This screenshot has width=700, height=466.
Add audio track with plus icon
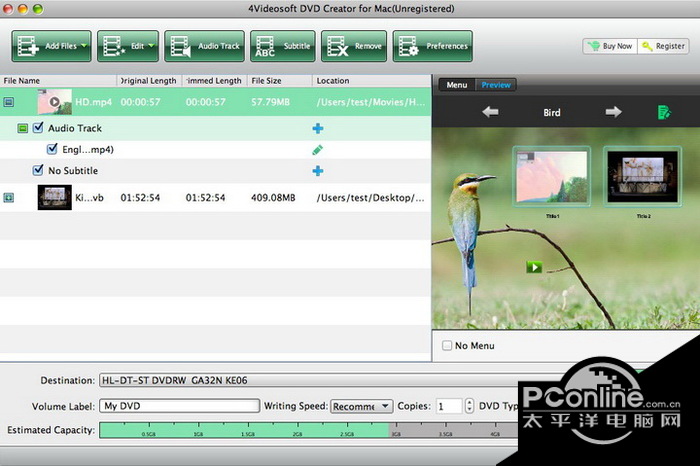click(318, 129)
